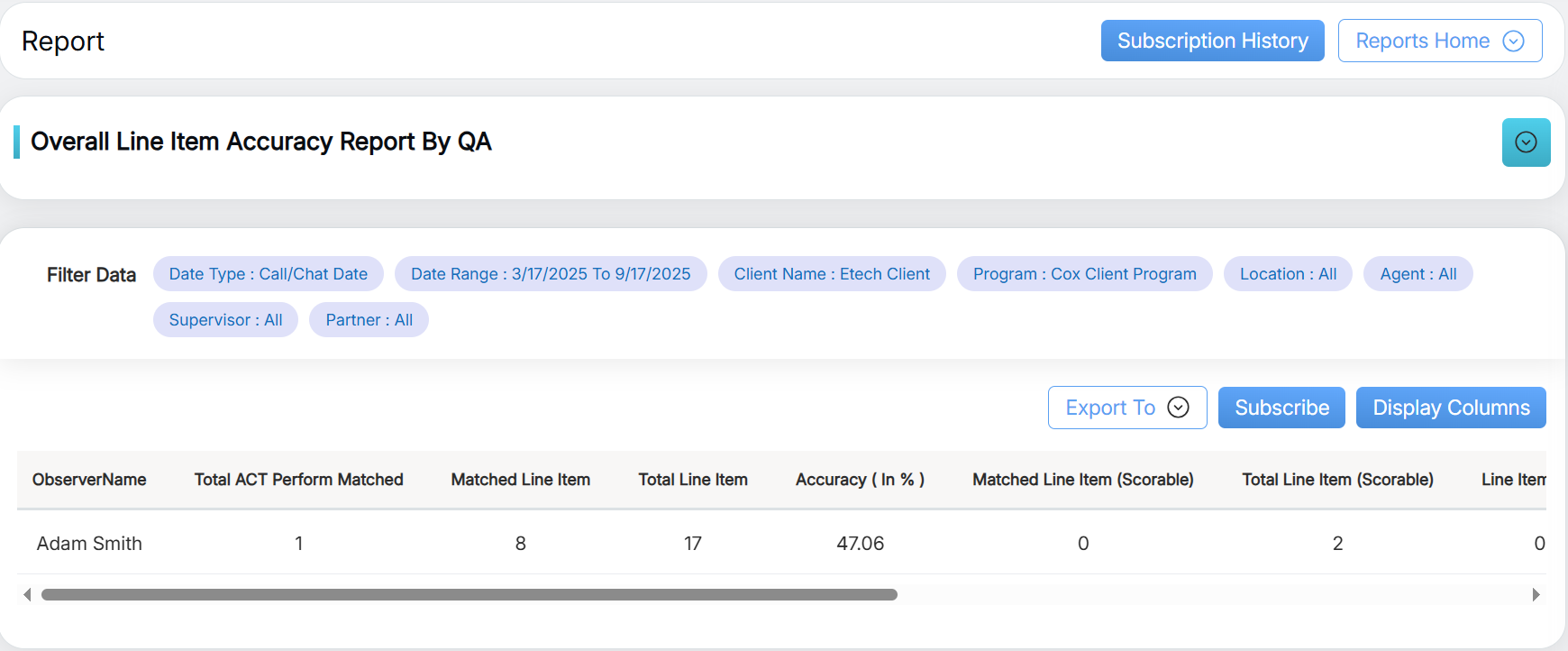Click the Program filter chip

[x=1084, y=274]
